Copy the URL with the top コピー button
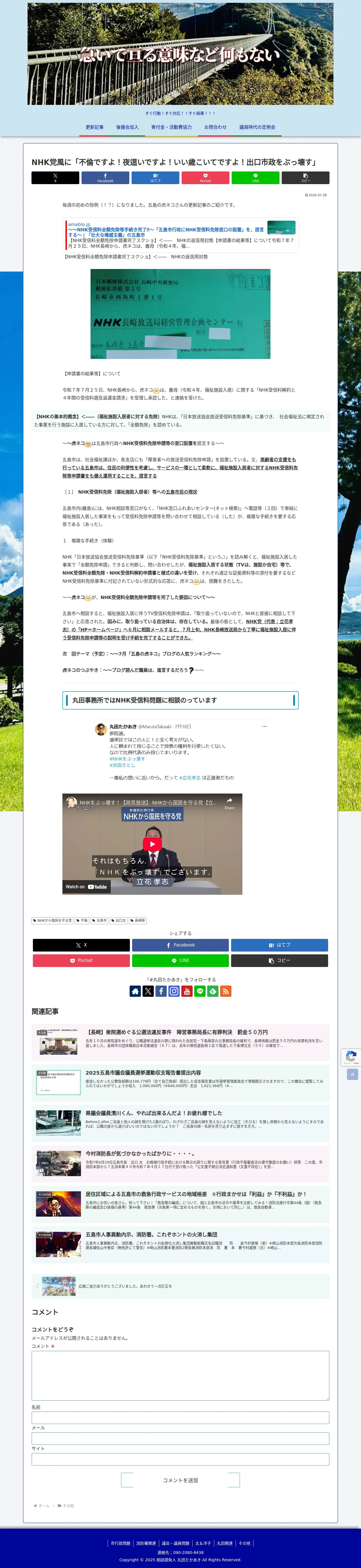The width and height of the screenshot is (361, 1568). point(306,178)
